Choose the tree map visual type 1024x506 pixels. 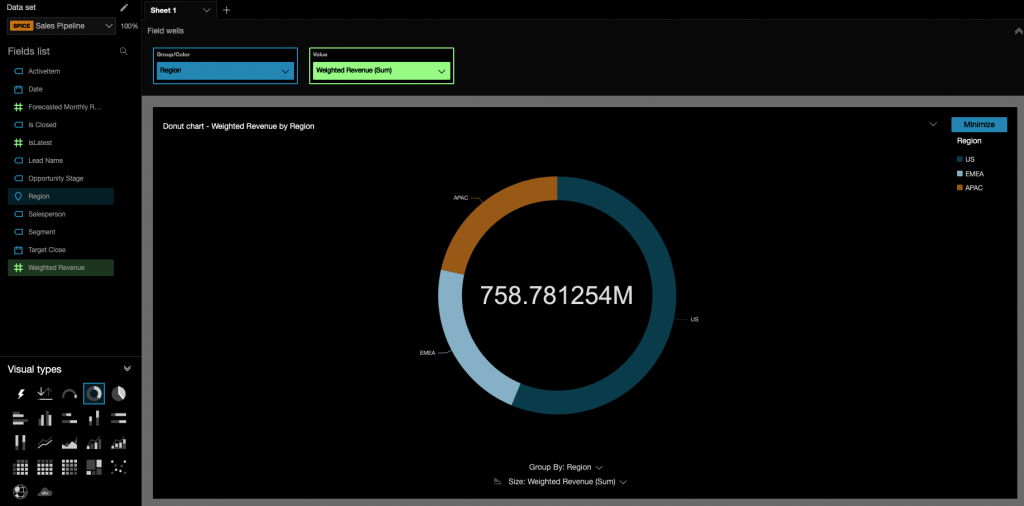click(x=94, y=467)
